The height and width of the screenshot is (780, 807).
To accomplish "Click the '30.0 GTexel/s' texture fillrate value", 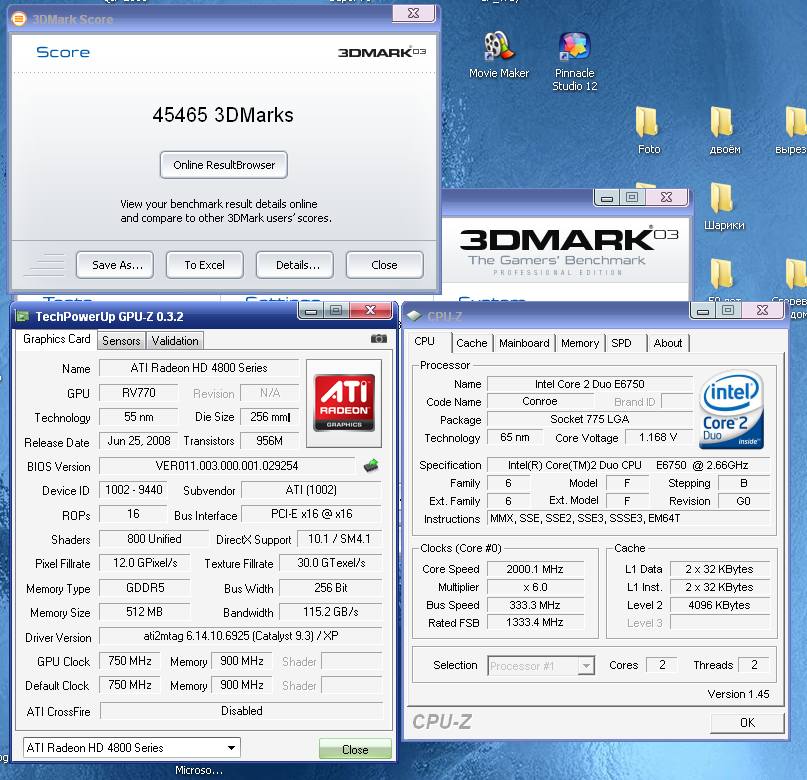I will [331, 563].
